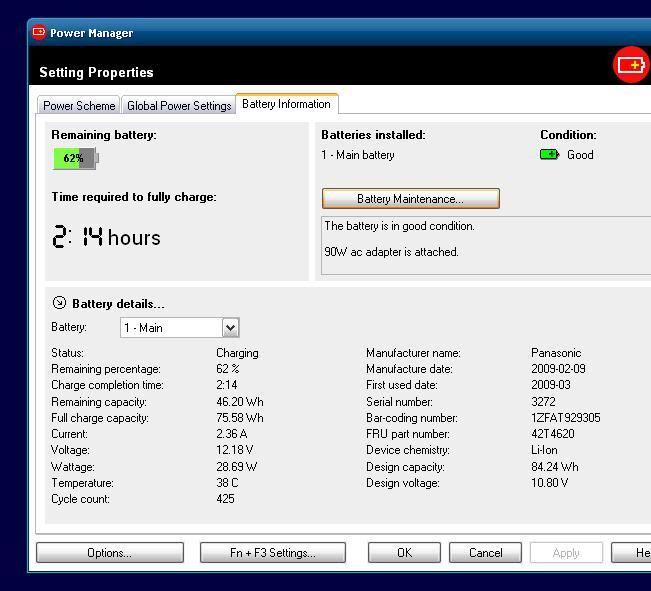Confirm with the OK button
This screenshot has height=591, width=651.
pyautogui.click(x=404, y=553)
